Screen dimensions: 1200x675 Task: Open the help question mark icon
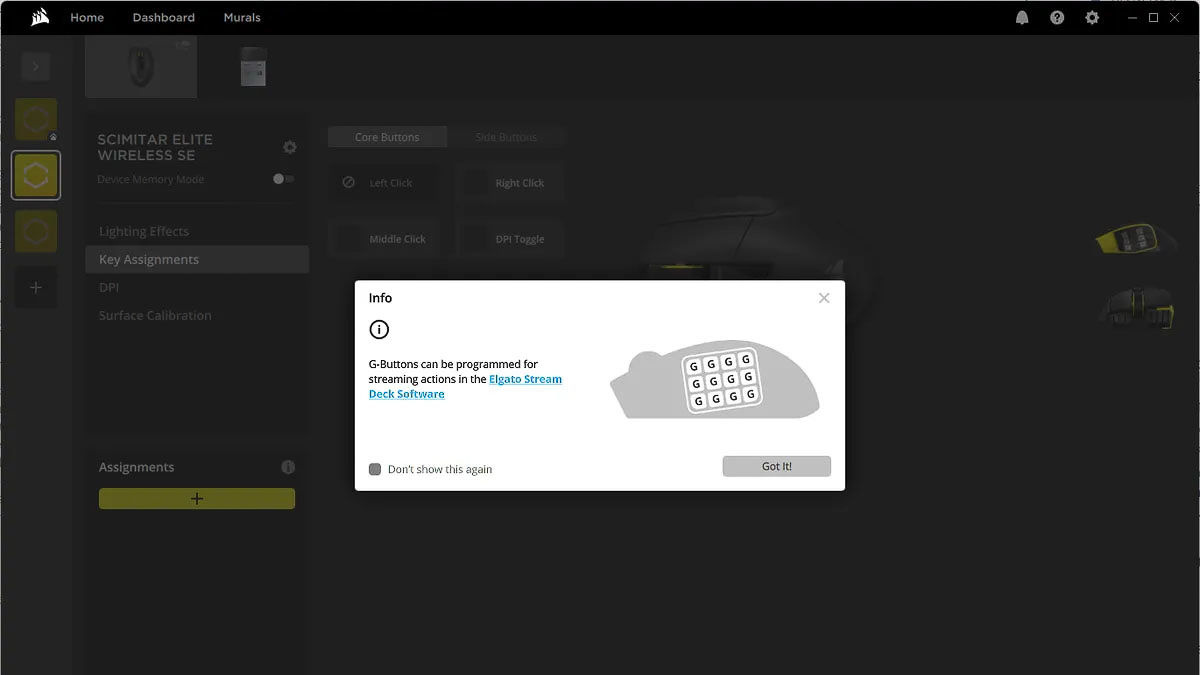click(1057, 18)
